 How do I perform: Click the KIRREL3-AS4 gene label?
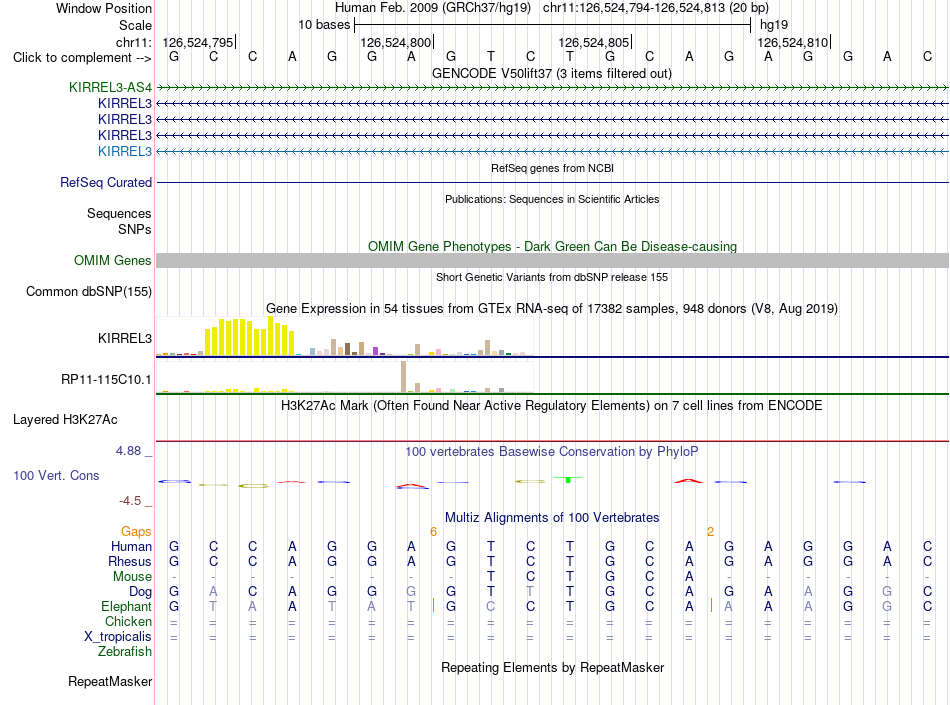pos(110,87)
